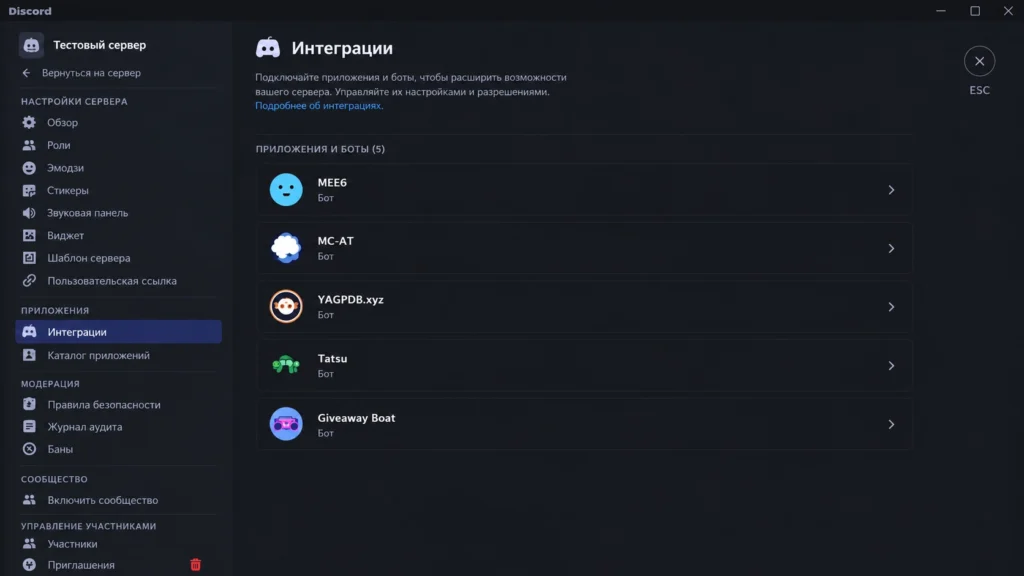Open Правила безопасности section

coord(118,404)
